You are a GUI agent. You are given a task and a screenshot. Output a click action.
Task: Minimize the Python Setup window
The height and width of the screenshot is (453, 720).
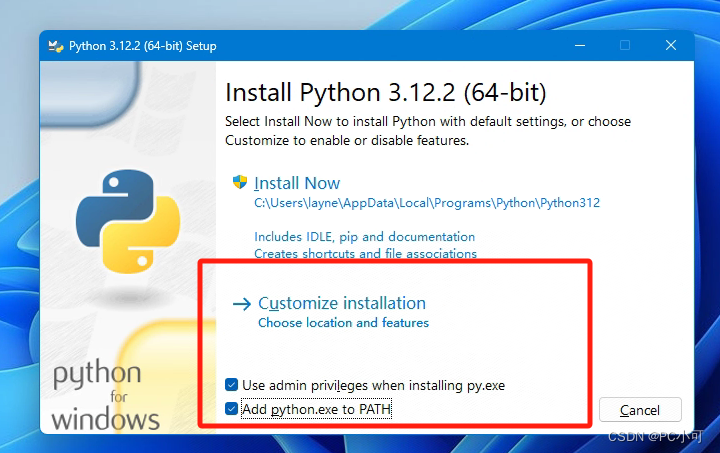coord(580,45)
